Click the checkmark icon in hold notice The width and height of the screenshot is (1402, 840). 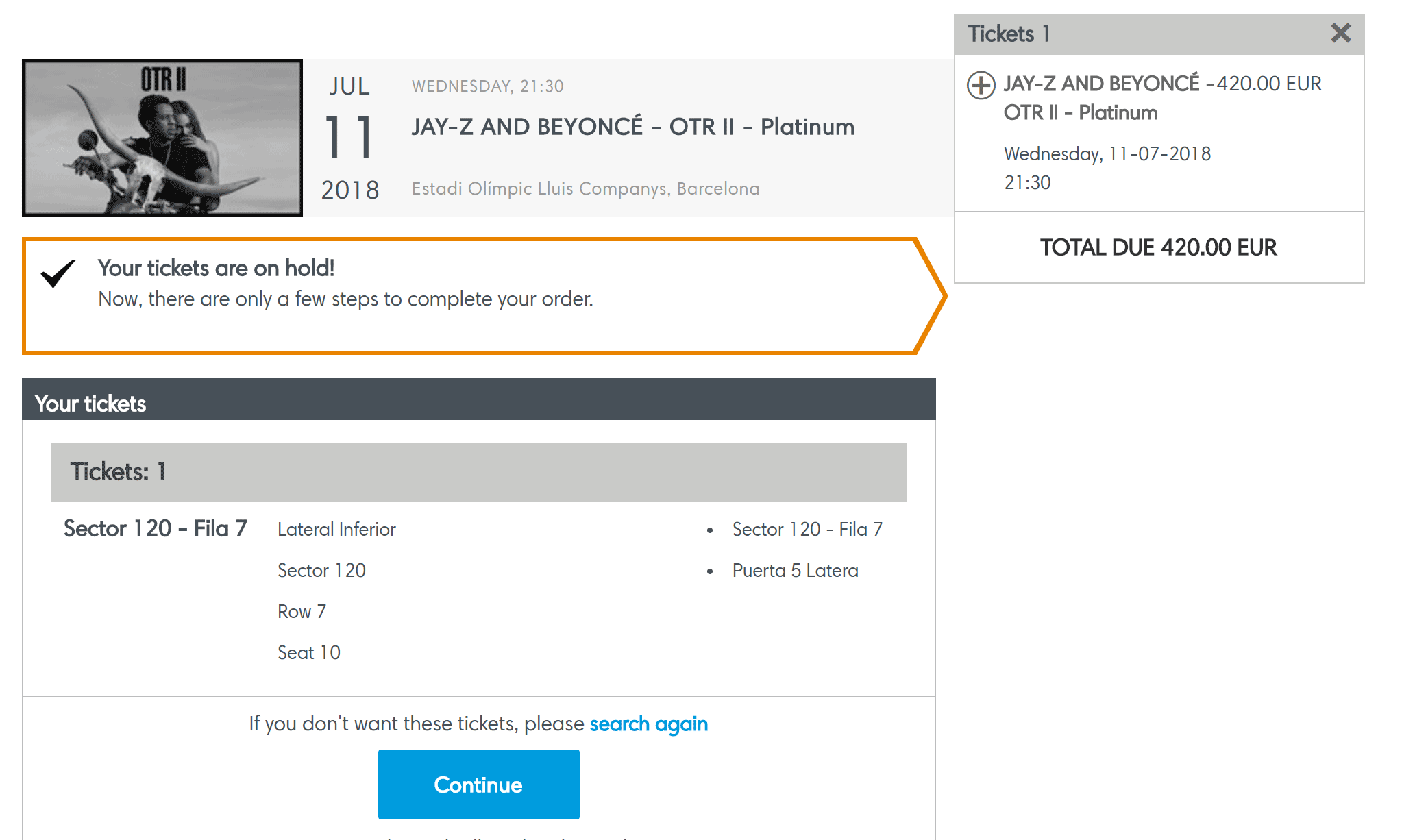(58, 273)
